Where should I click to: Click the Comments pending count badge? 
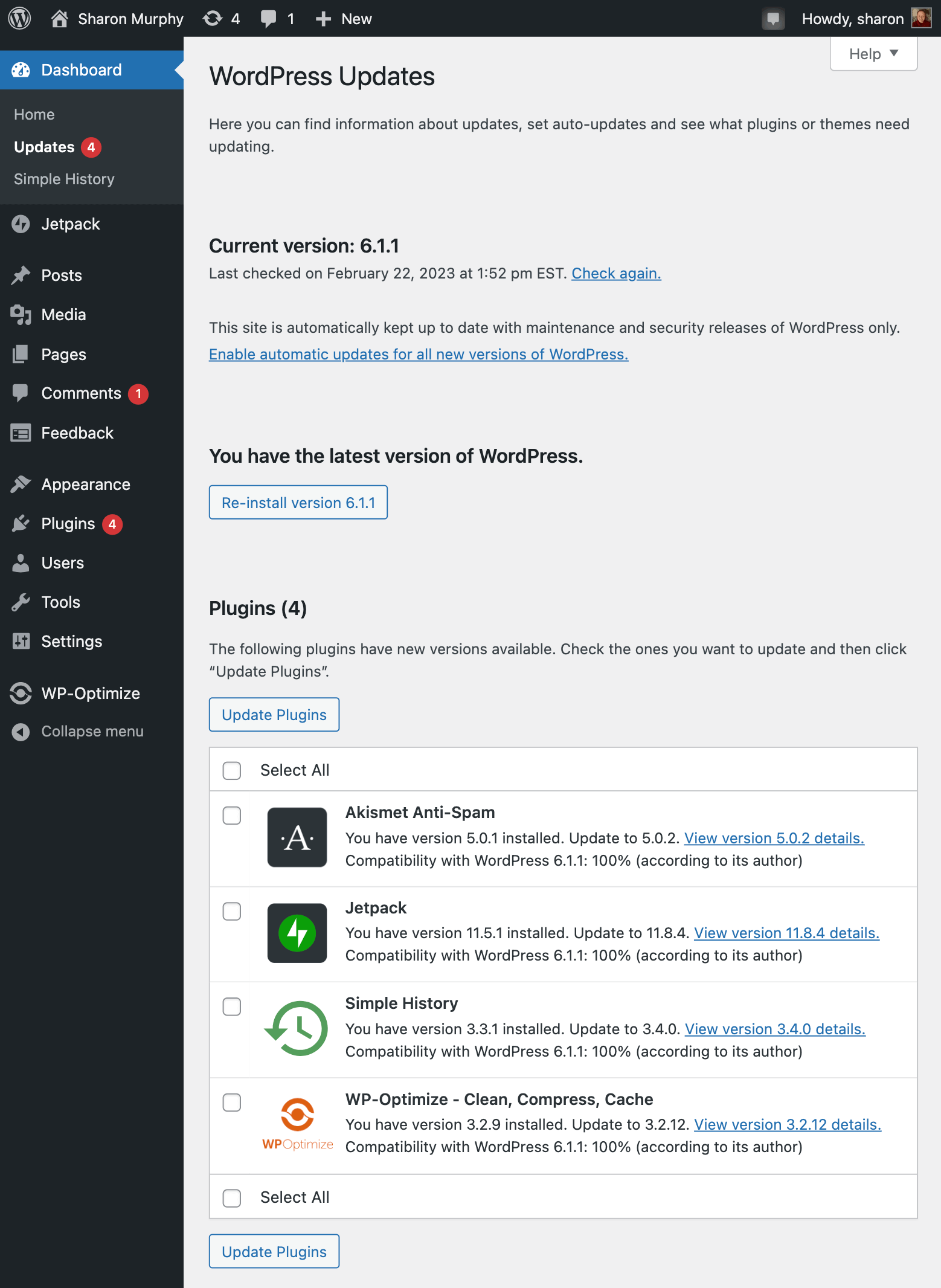(138, 394)
